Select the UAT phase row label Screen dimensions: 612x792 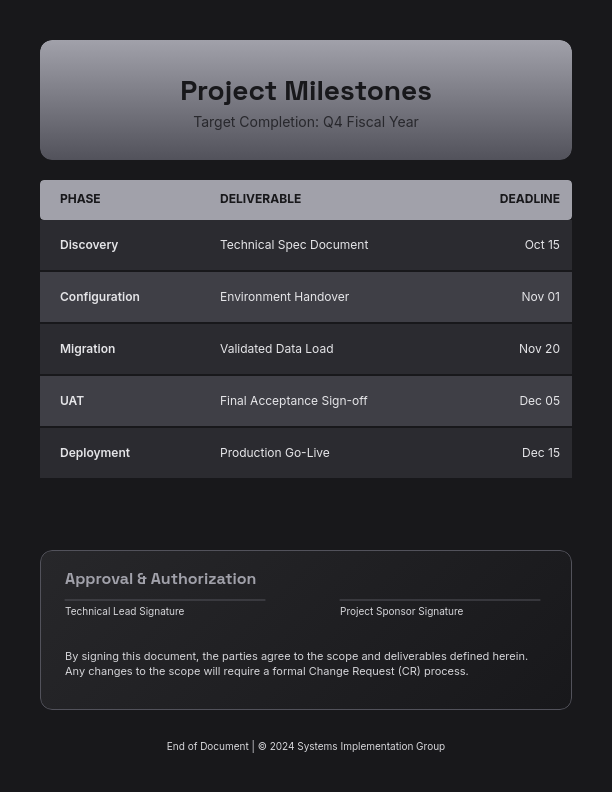click(x=72, y=401)
